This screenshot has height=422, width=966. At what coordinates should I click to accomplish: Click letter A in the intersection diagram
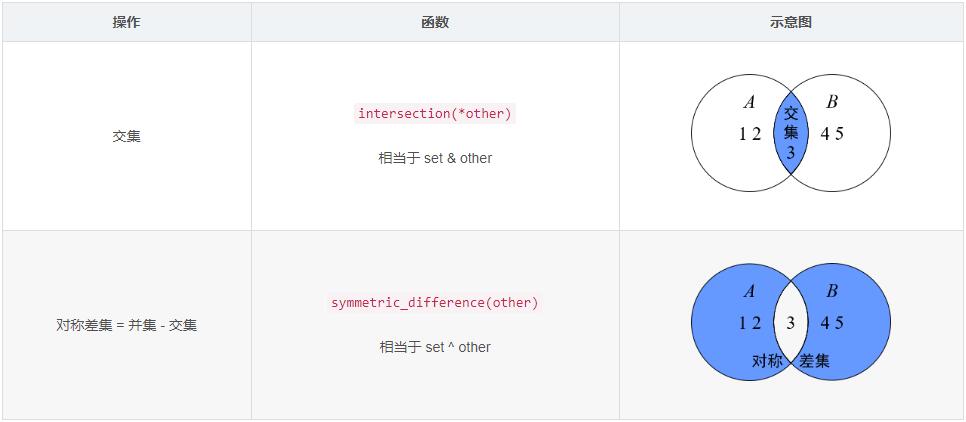[x=749, y=102]
